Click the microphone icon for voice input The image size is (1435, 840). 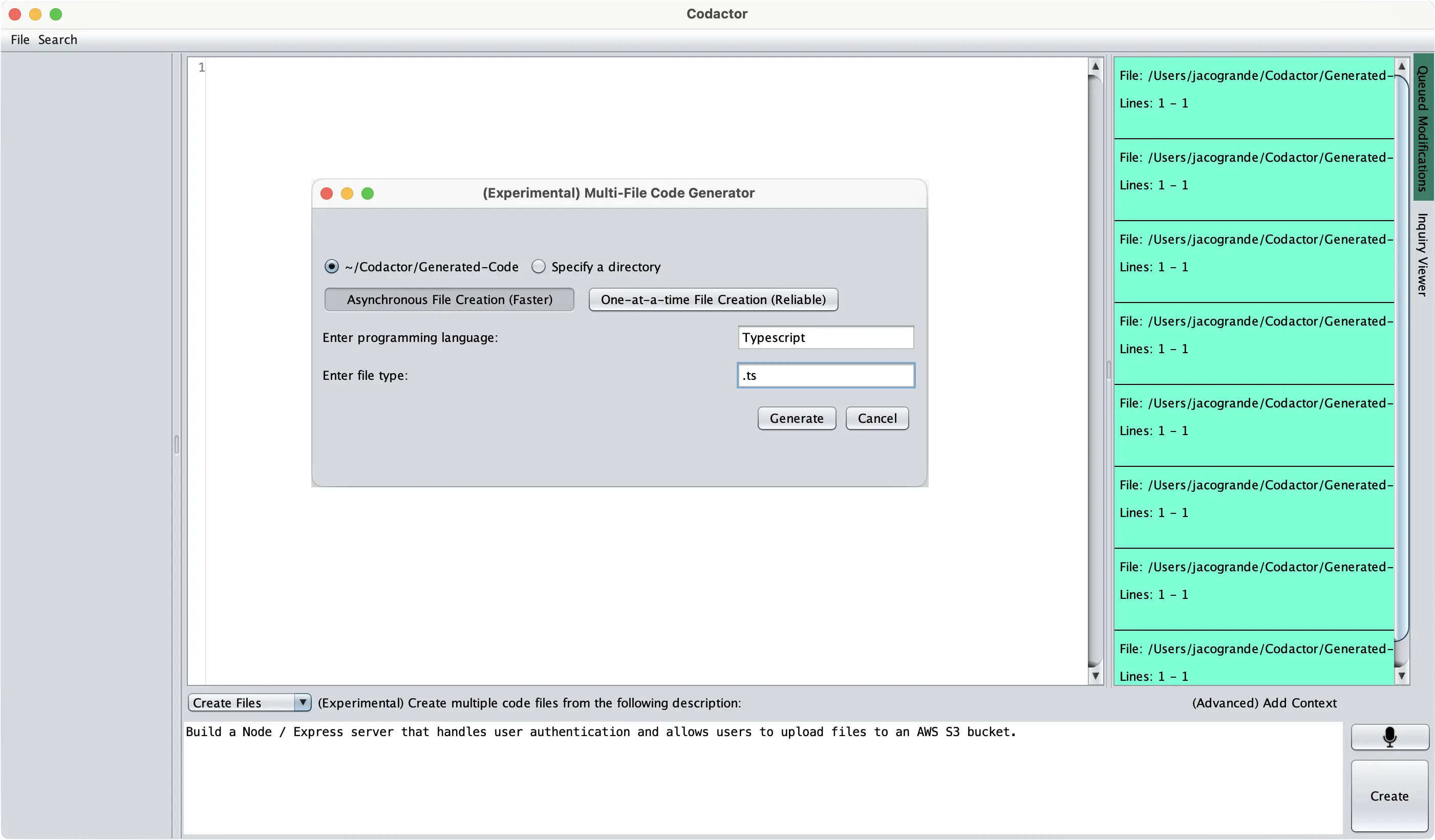pyautogui.click(x=1389, y=737)
